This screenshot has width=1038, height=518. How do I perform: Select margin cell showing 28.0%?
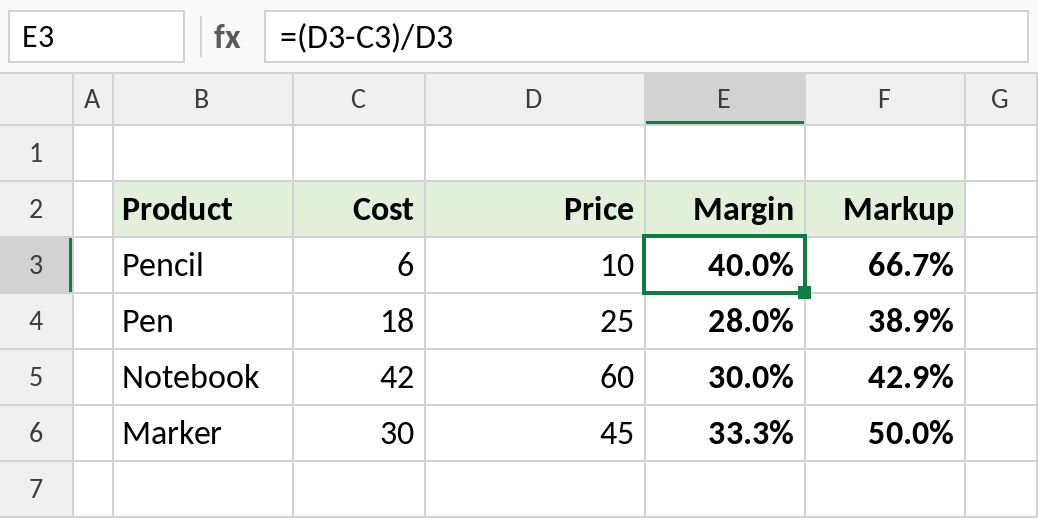[725, 321]
